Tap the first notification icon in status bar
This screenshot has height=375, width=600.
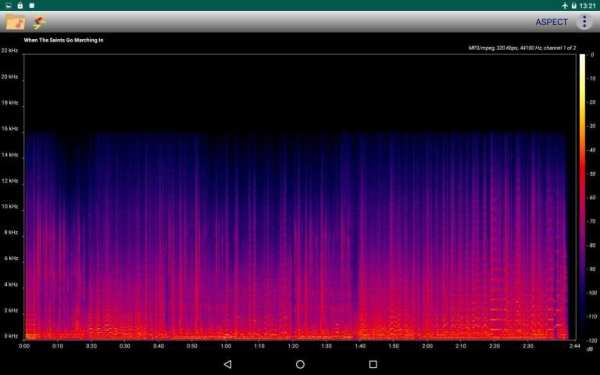click(x=8, y=5)
